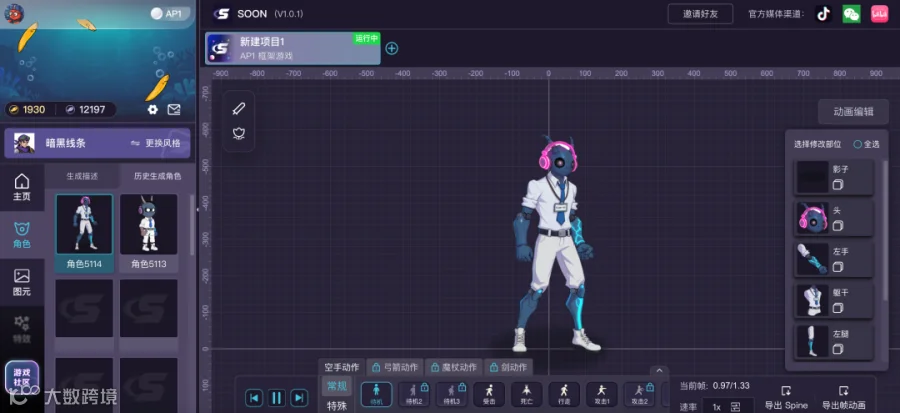900x413 pixels.
Task: Toggle the AP1 switch
Action: [x=170, y=14]
